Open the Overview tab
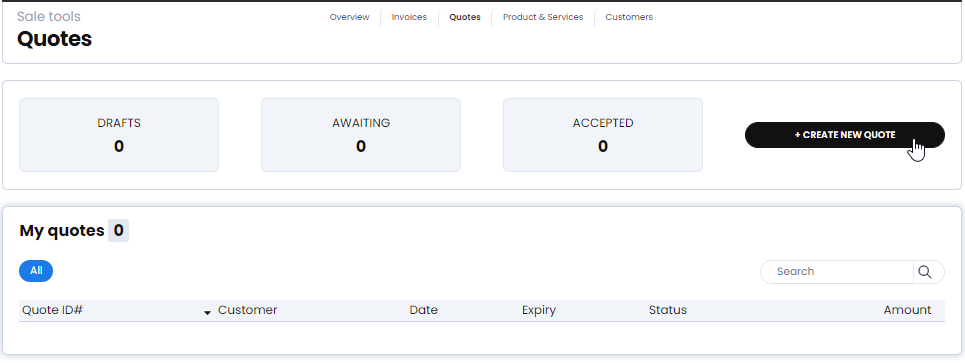This screenshot has height=363, width=965. (x=350, y=17)
